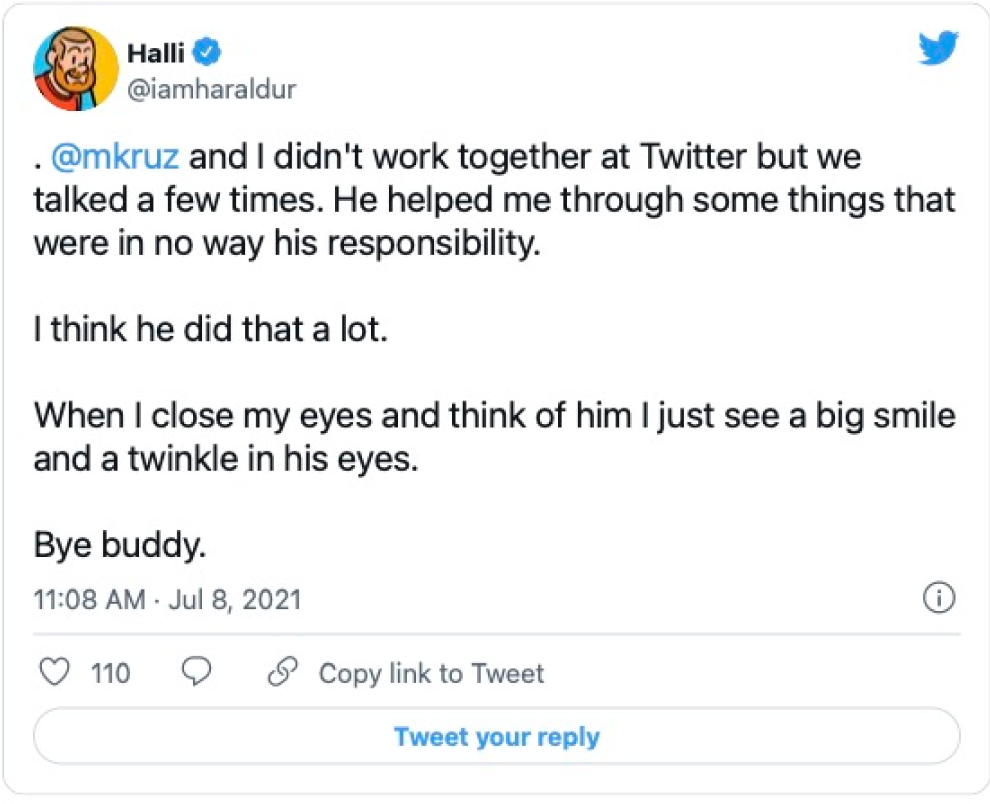The image size is (990, 804).
Task: Open the info circle icon
Action: pos(938,599)
